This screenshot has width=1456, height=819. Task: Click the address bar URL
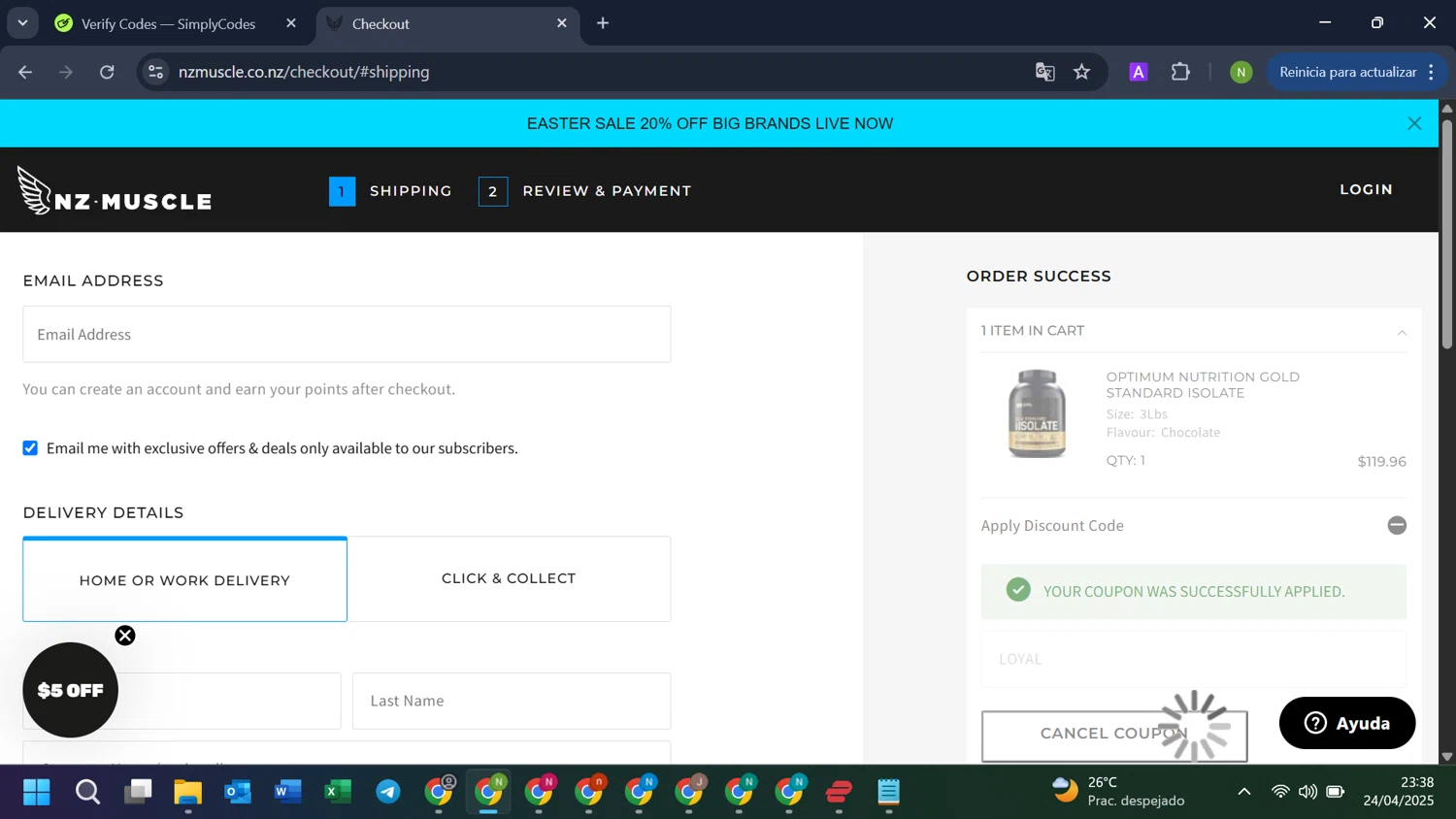tap(304, 72)
